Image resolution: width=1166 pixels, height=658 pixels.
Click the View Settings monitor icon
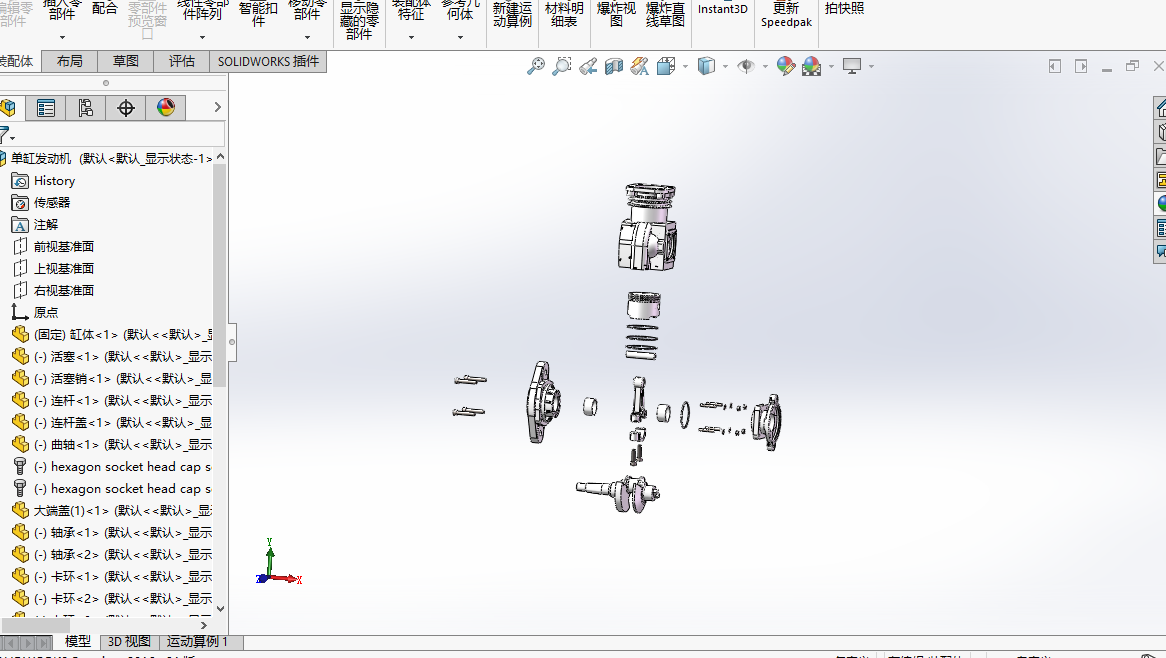click(x=852, y=66)
